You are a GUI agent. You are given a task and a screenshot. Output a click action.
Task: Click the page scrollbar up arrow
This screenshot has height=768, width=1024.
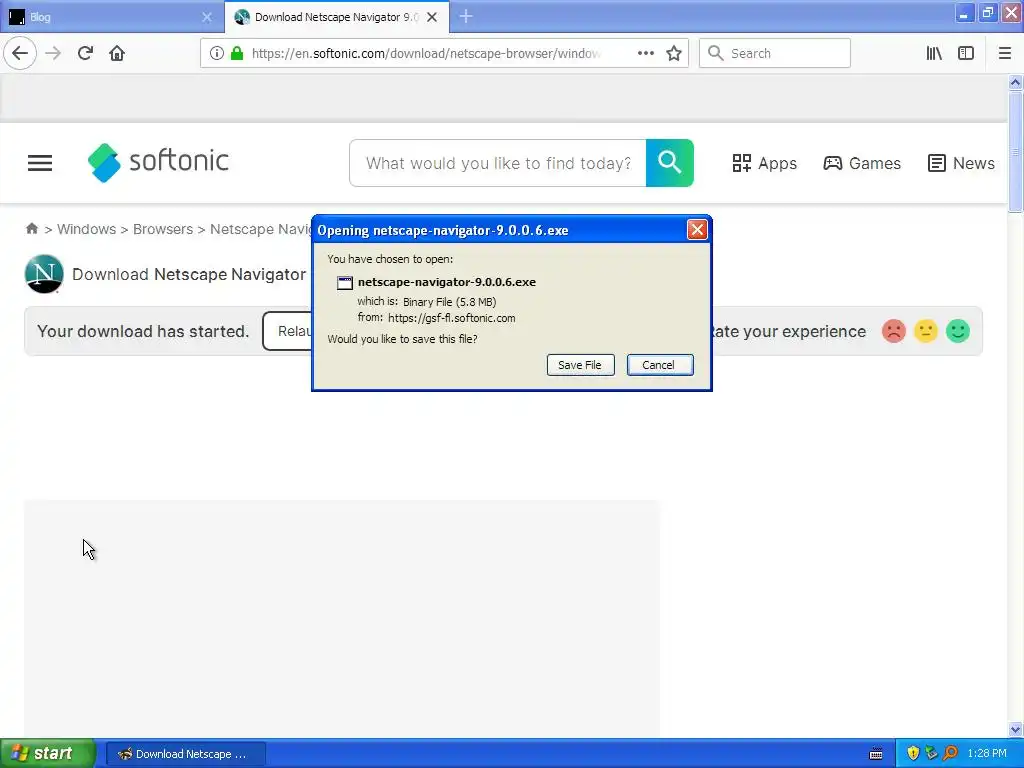coord(1015,82)
